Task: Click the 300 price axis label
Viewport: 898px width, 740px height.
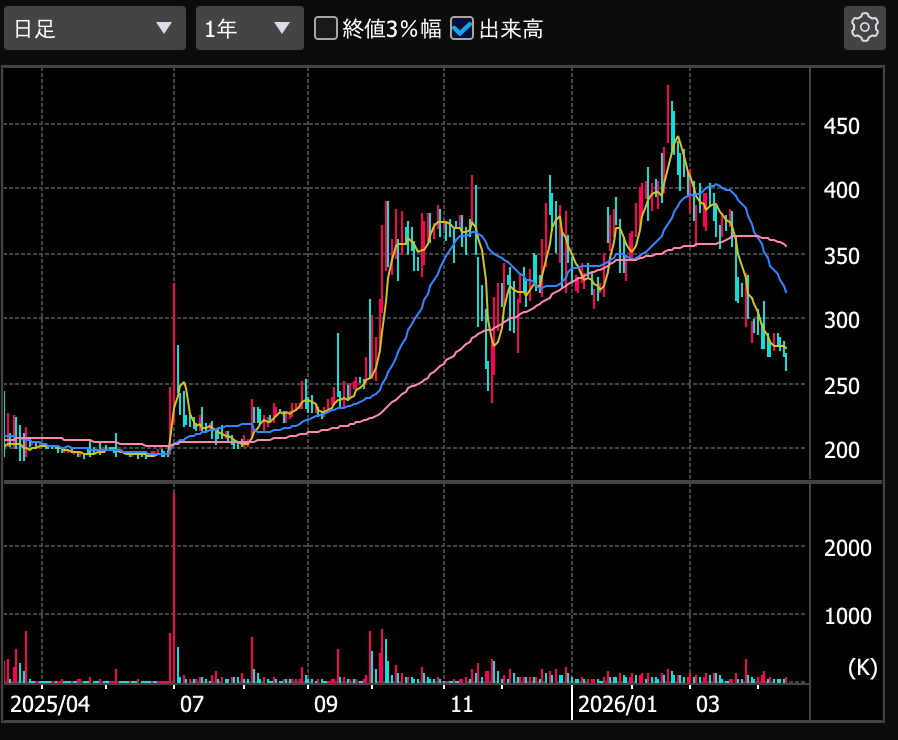Action: (841, 321)
